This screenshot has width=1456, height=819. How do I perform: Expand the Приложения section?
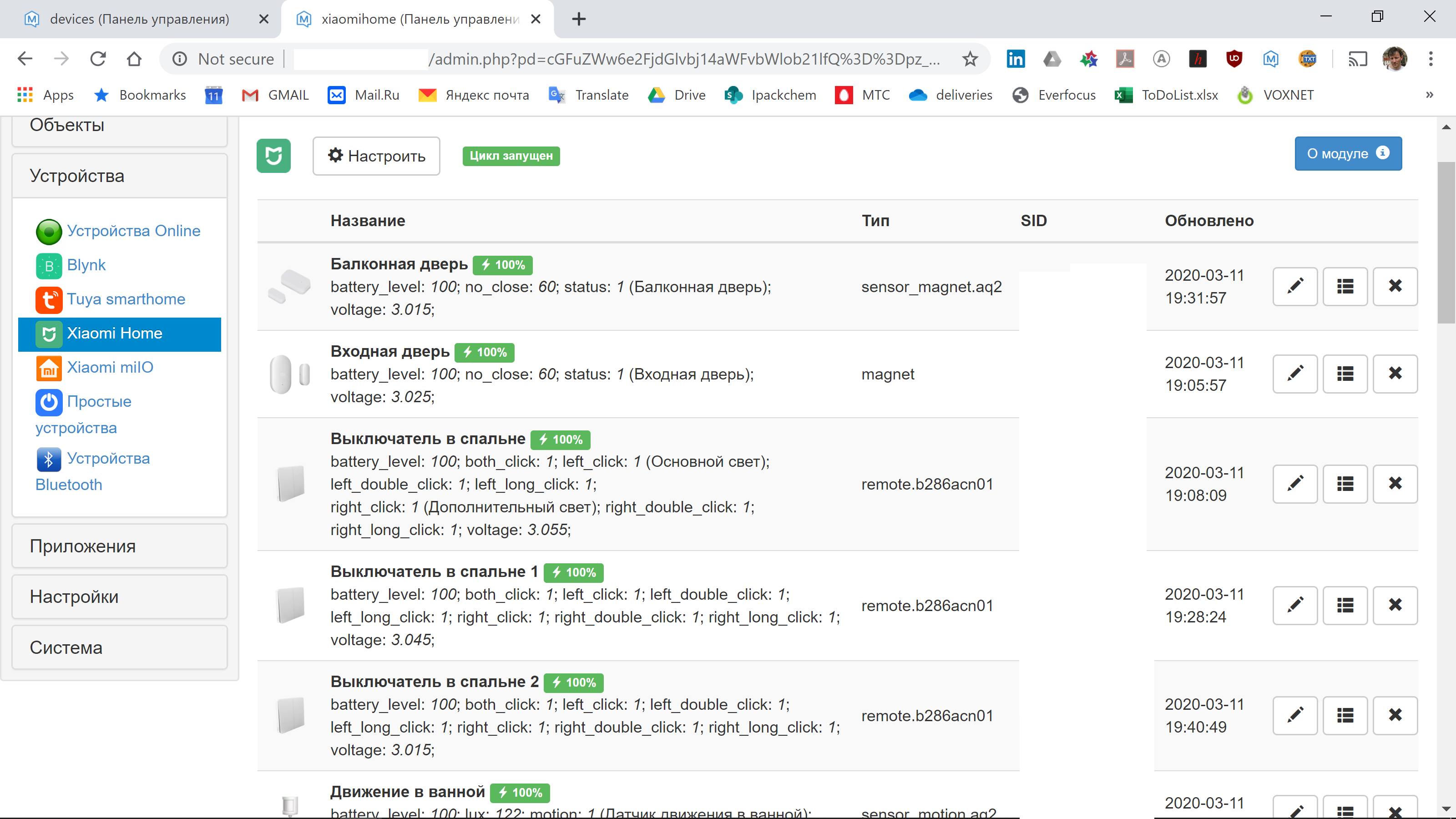[x=82, y=546]
